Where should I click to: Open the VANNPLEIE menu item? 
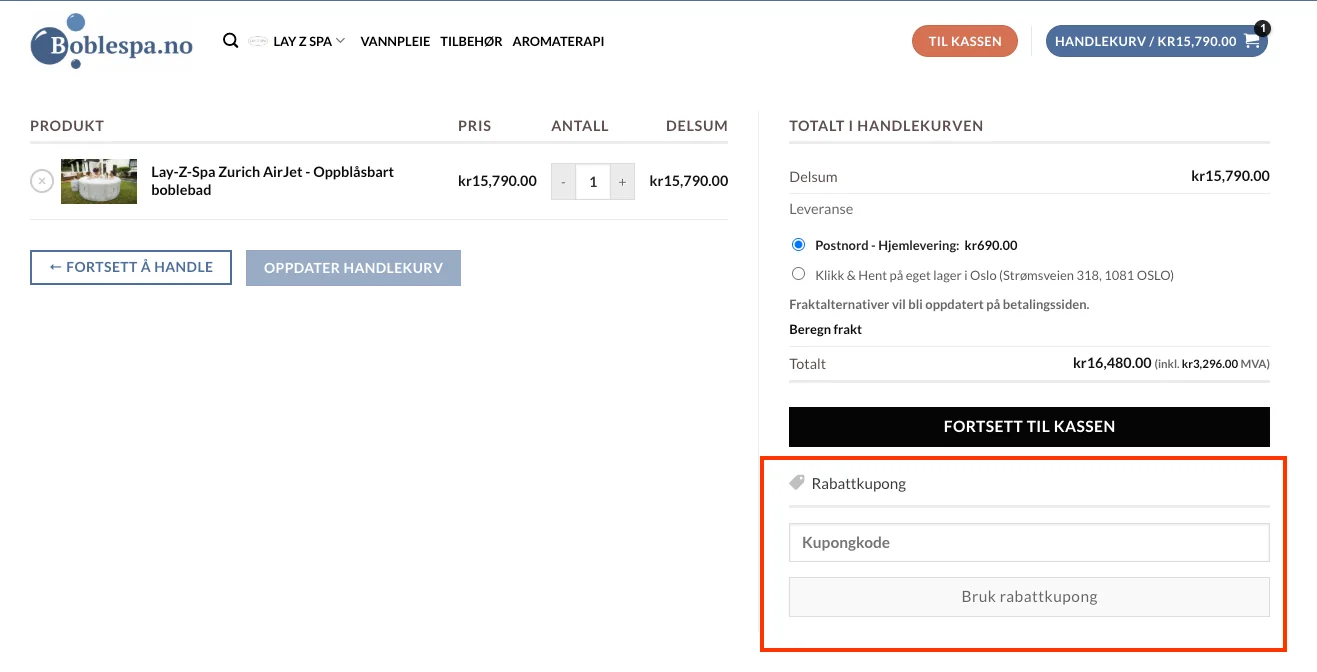click(x=395, y=41)
